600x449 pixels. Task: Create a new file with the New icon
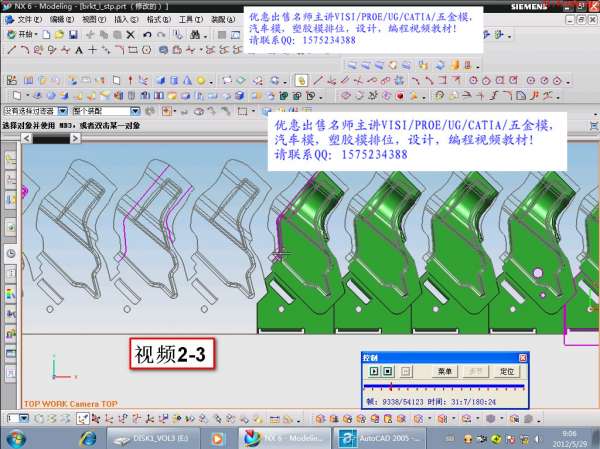click(46, 35)
